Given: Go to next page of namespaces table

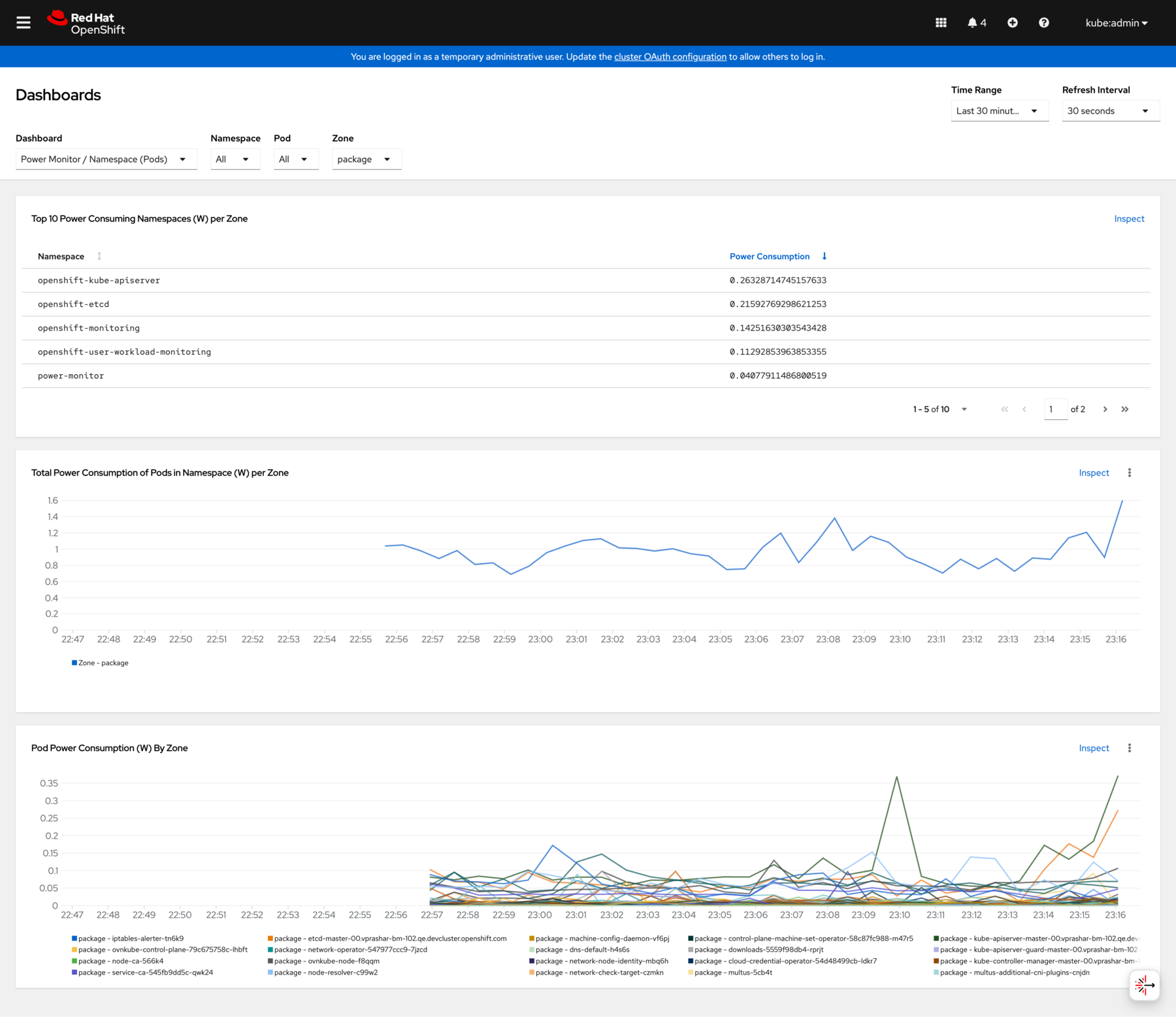Looking at the screenshot, I should click(1105, 409).
